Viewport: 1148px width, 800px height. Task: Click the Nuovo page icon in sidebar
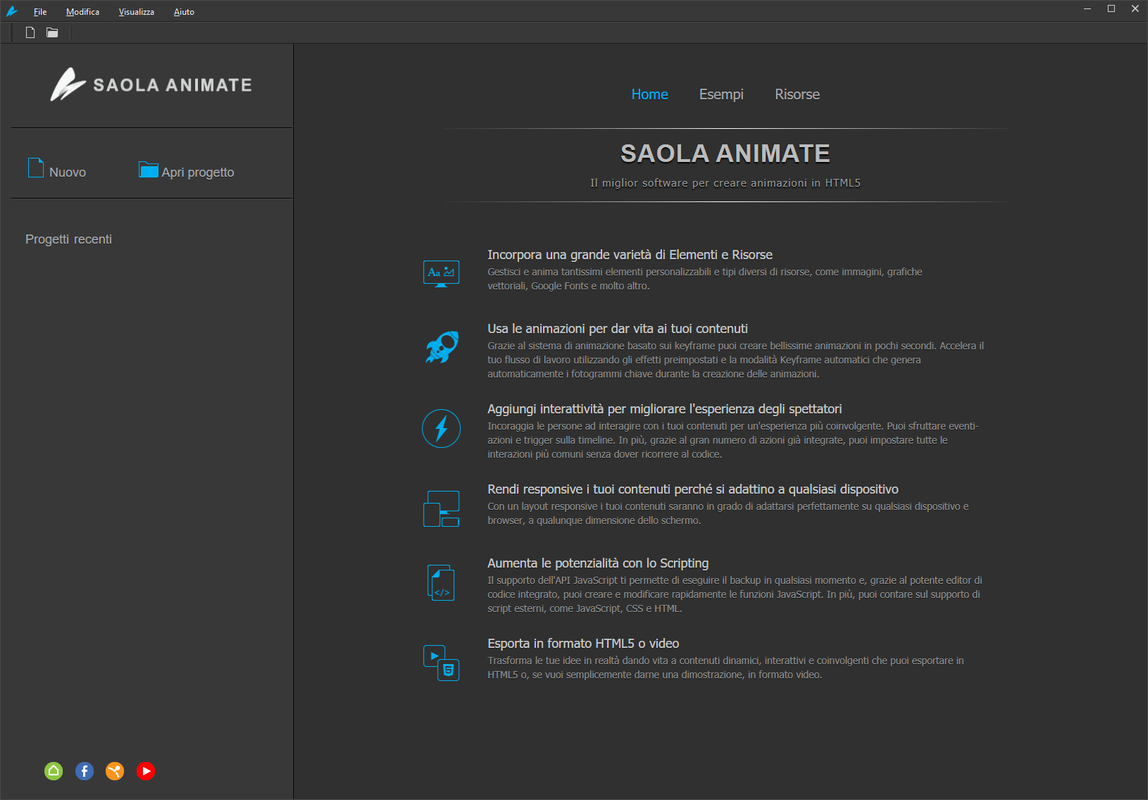36,168
